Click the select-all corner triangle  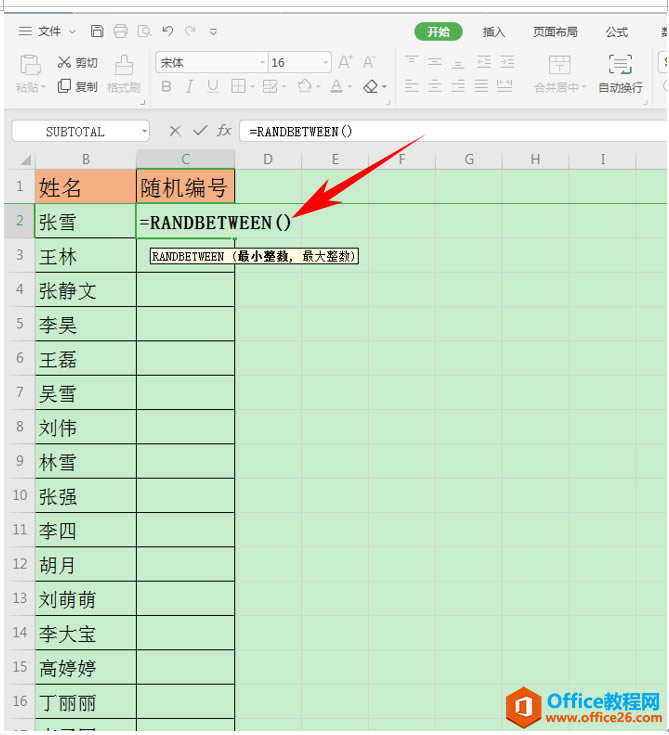26,160
